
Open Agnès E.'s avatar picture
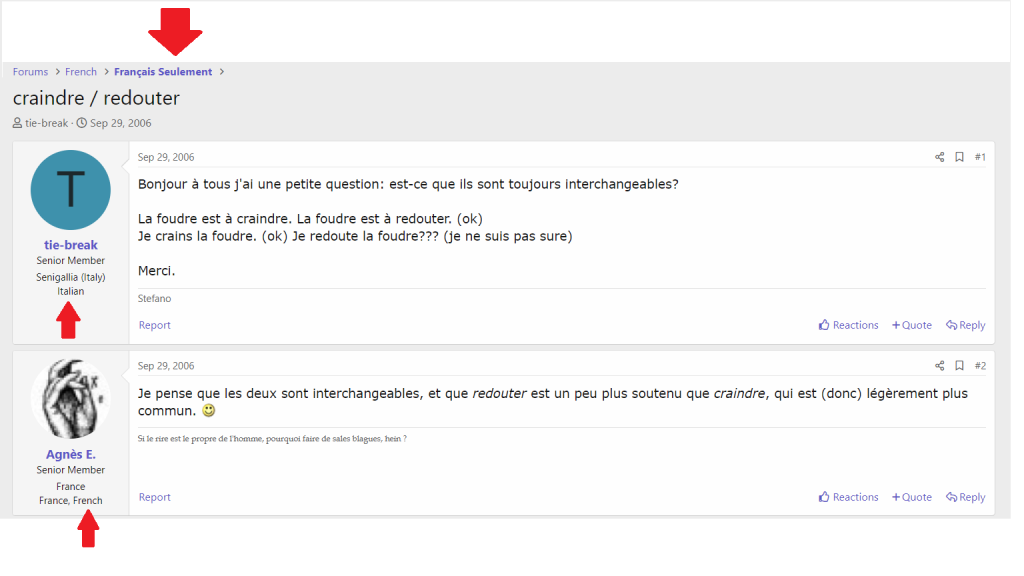tap(70, 398)
